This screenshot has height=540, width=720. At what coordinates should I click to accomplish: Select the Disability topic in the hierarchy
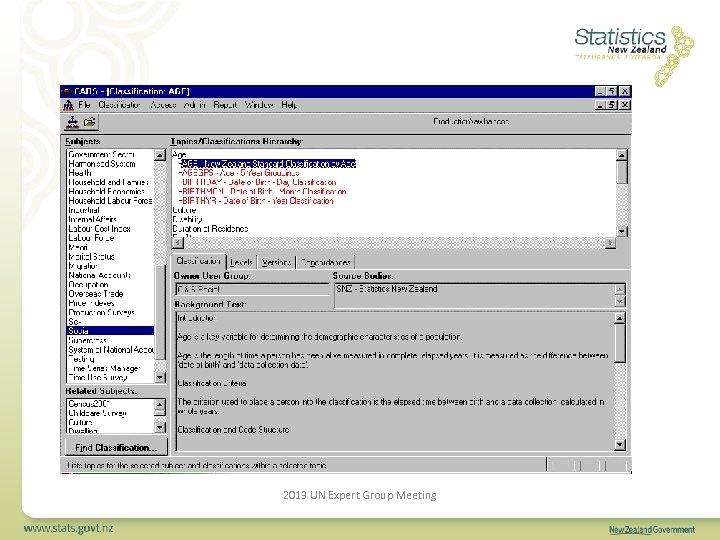click(187, 219)
